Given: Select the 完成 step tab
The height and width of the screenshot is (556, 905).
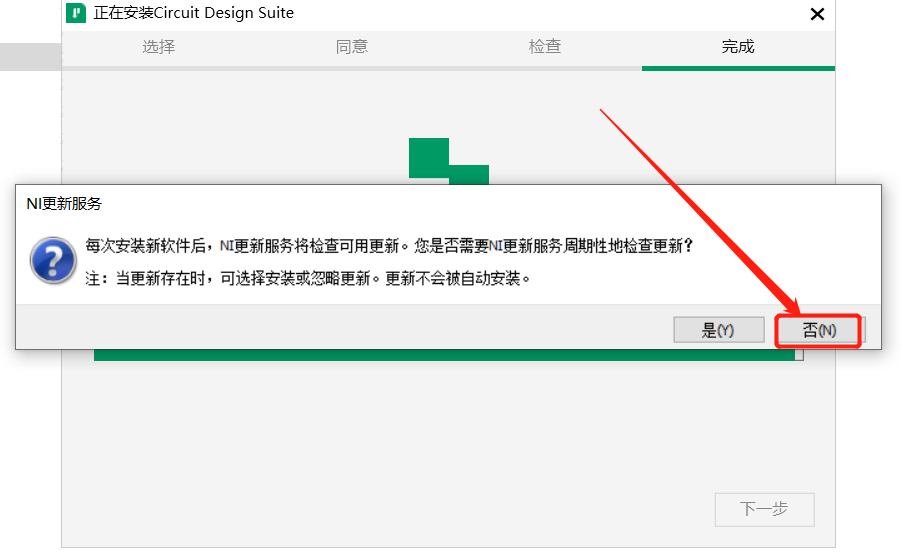Looking at the screenshot, I should [738, 47].
